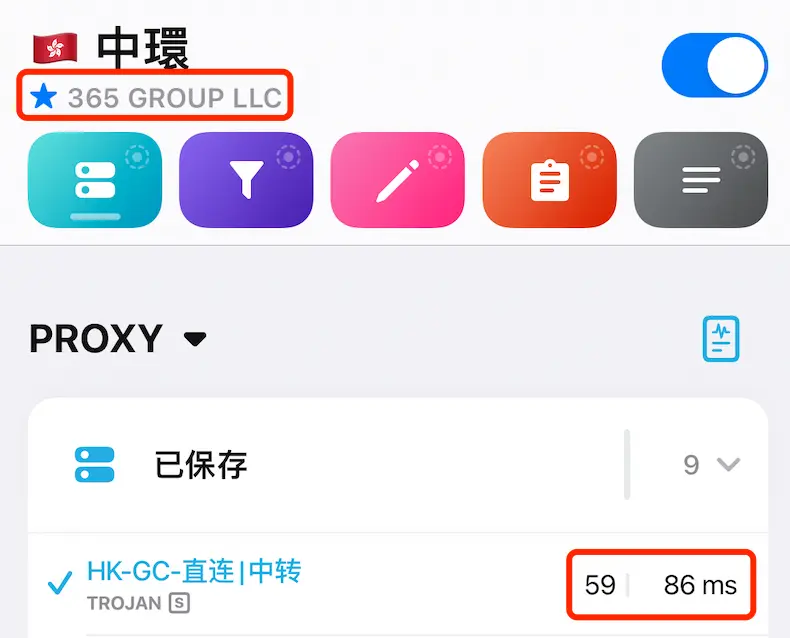
Task: Click the 9 count beside chevron
Action: (x=691, y=465)
